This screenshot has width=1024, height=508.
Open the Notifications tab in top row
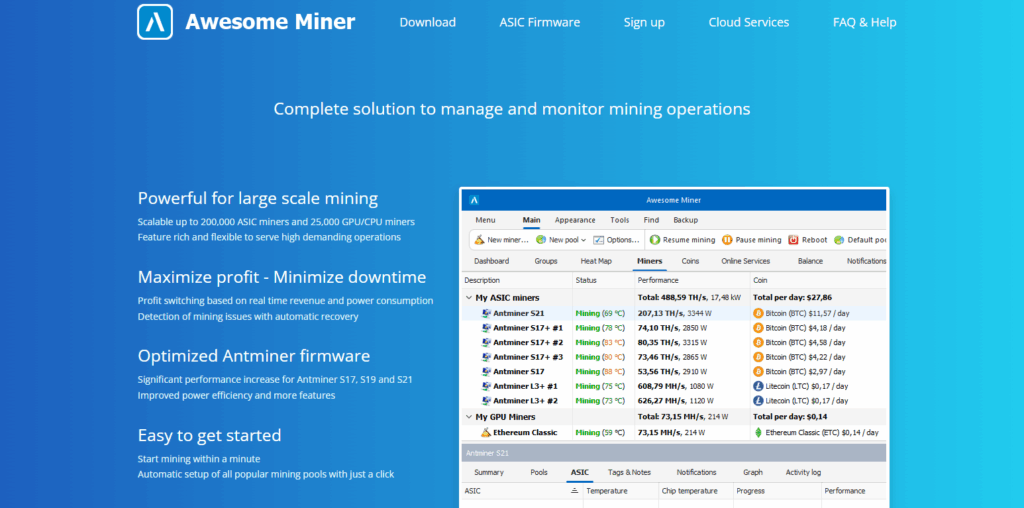click(866, 261)
